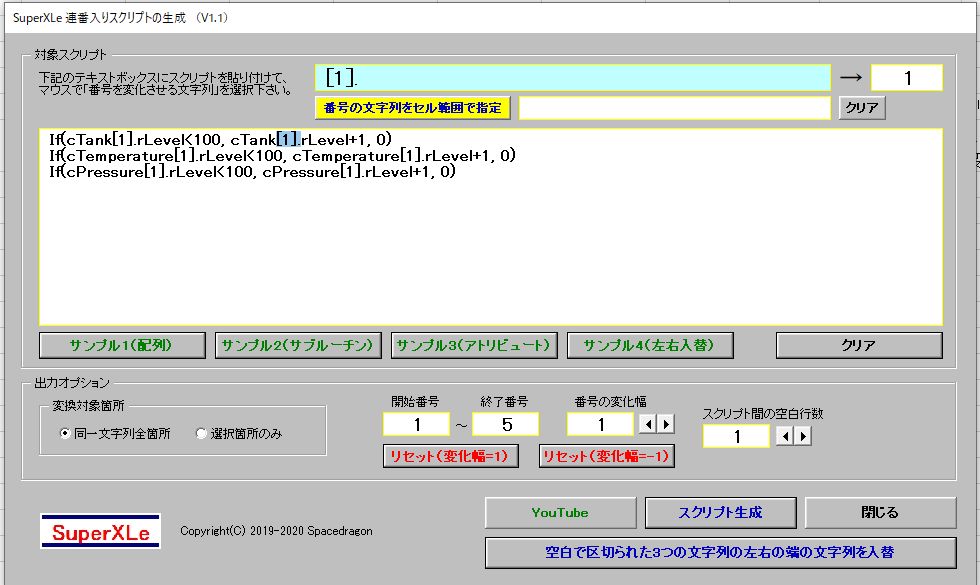This screenshot has width=980, height=585.
Task: Click Copyright(C) 2019-2020 Spacedragon text
Action: point(276,531)
